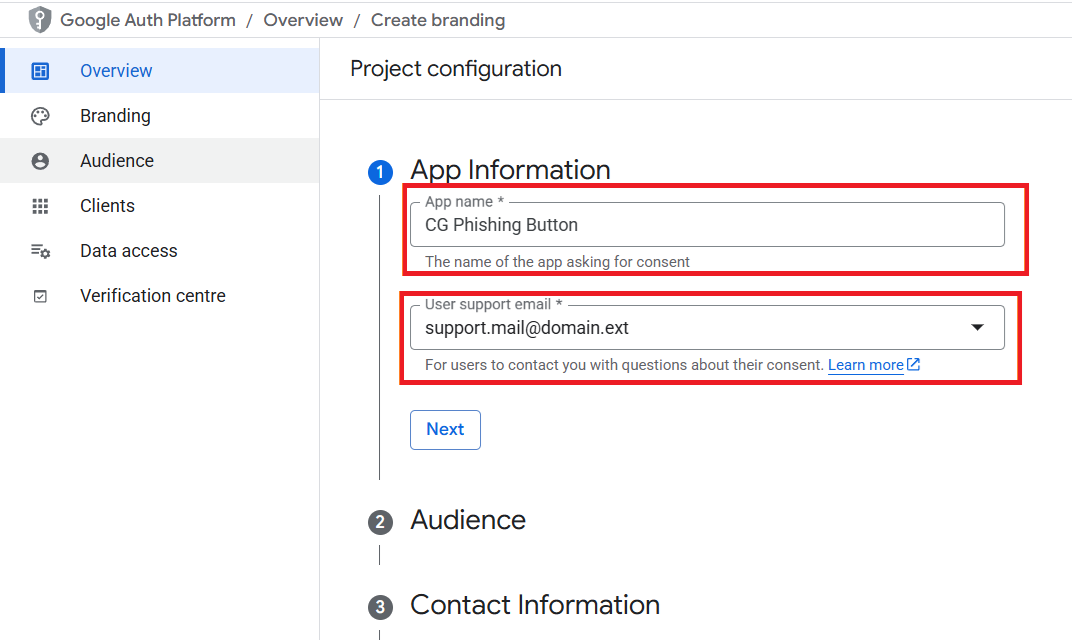Open the Branding sidebar item
Screen dimensions: 1072x640
159,116
